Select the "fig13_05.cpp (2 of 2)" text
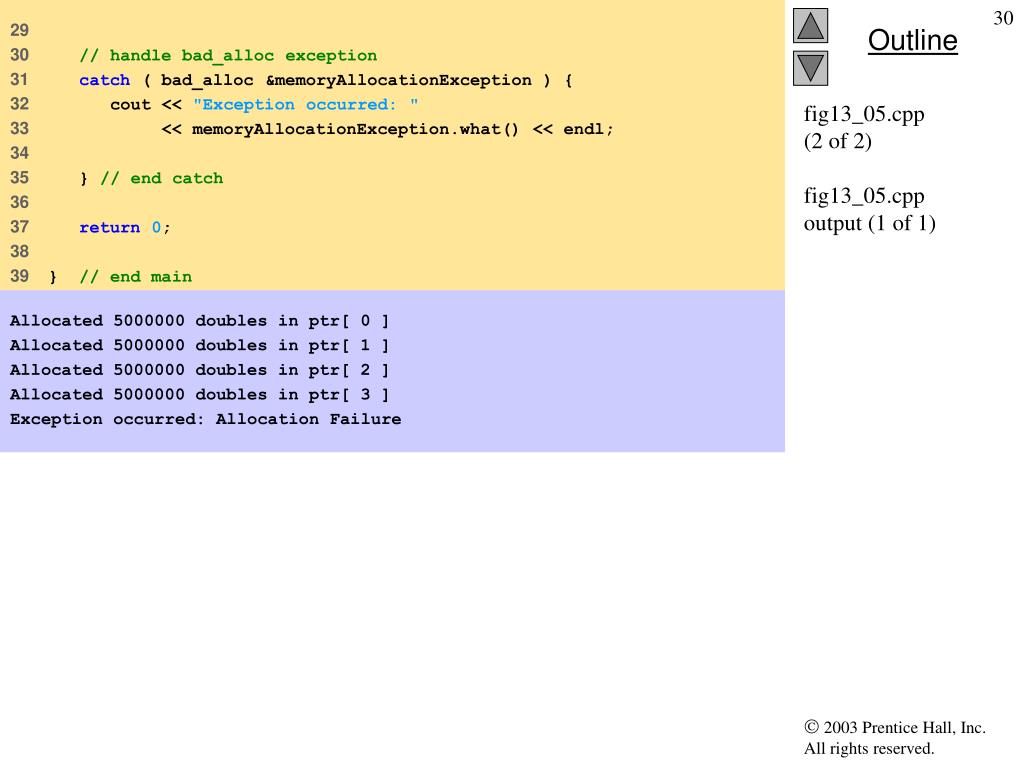Viewport: 1024px width, 768px height. [x=864, y=127]
